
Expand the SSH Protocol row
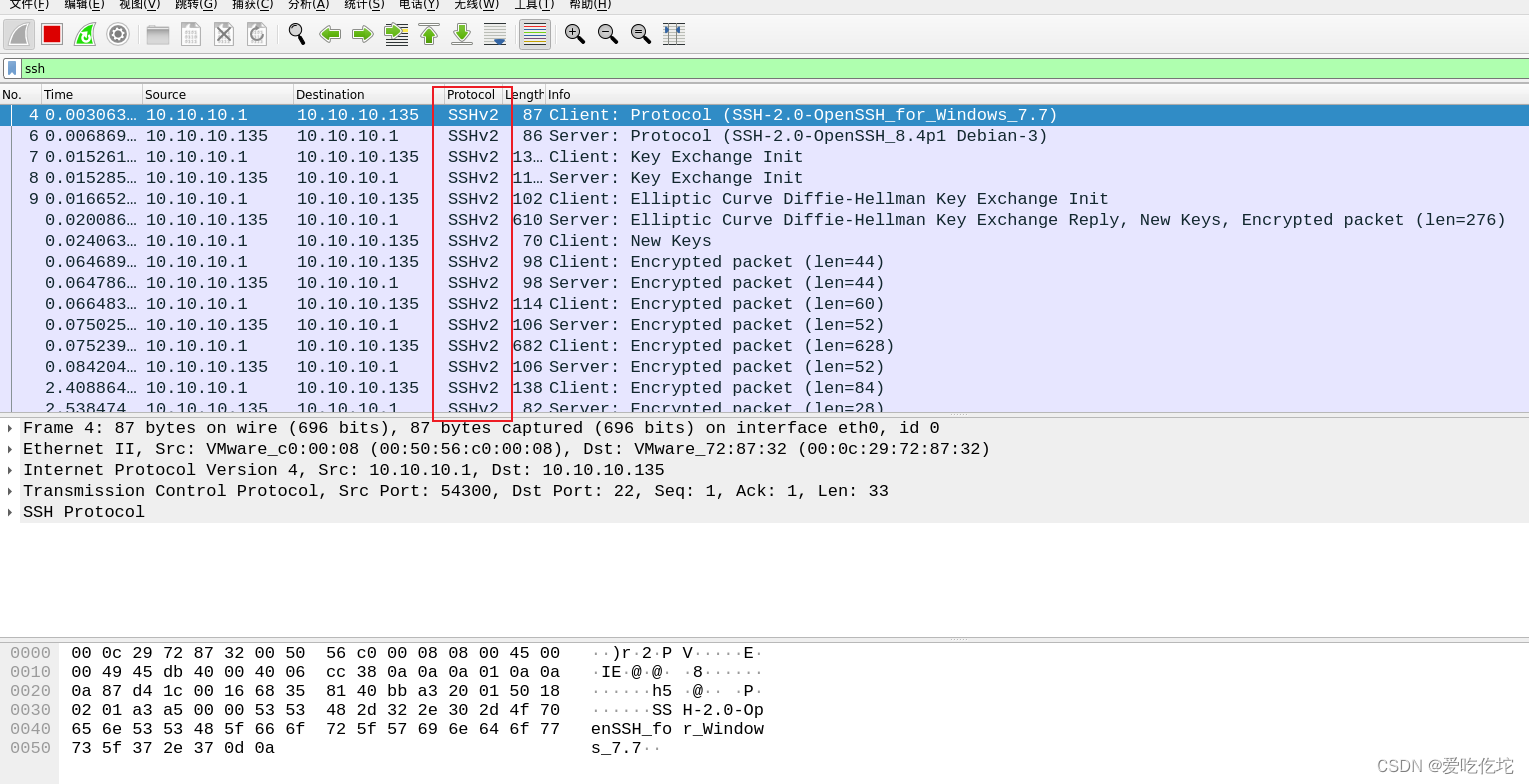[10, 512]
